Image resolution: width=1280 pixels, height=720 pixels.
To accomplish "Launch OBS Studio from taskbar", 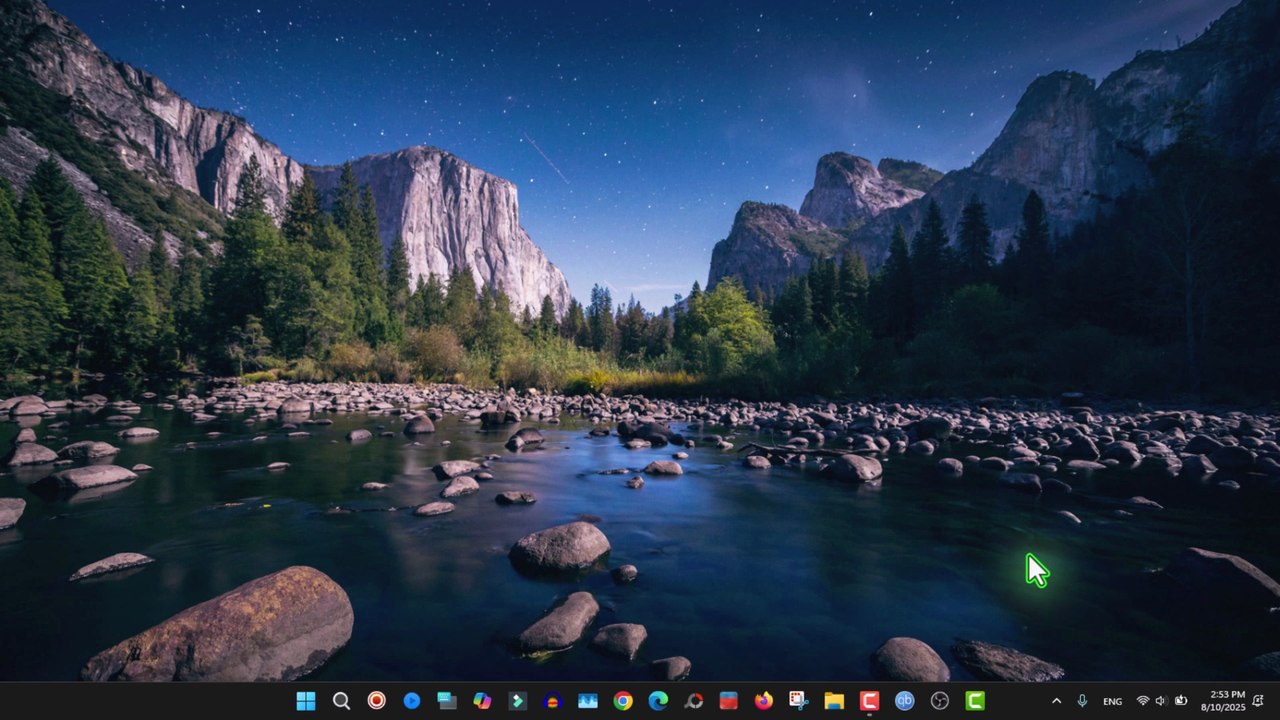I will pos(940,701).
